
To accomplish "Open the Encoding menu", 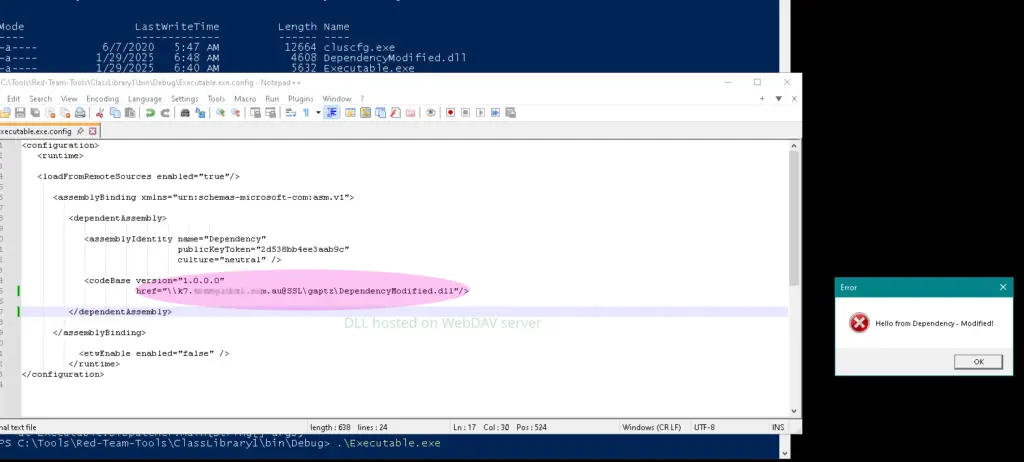I will [x=102, y=99].
